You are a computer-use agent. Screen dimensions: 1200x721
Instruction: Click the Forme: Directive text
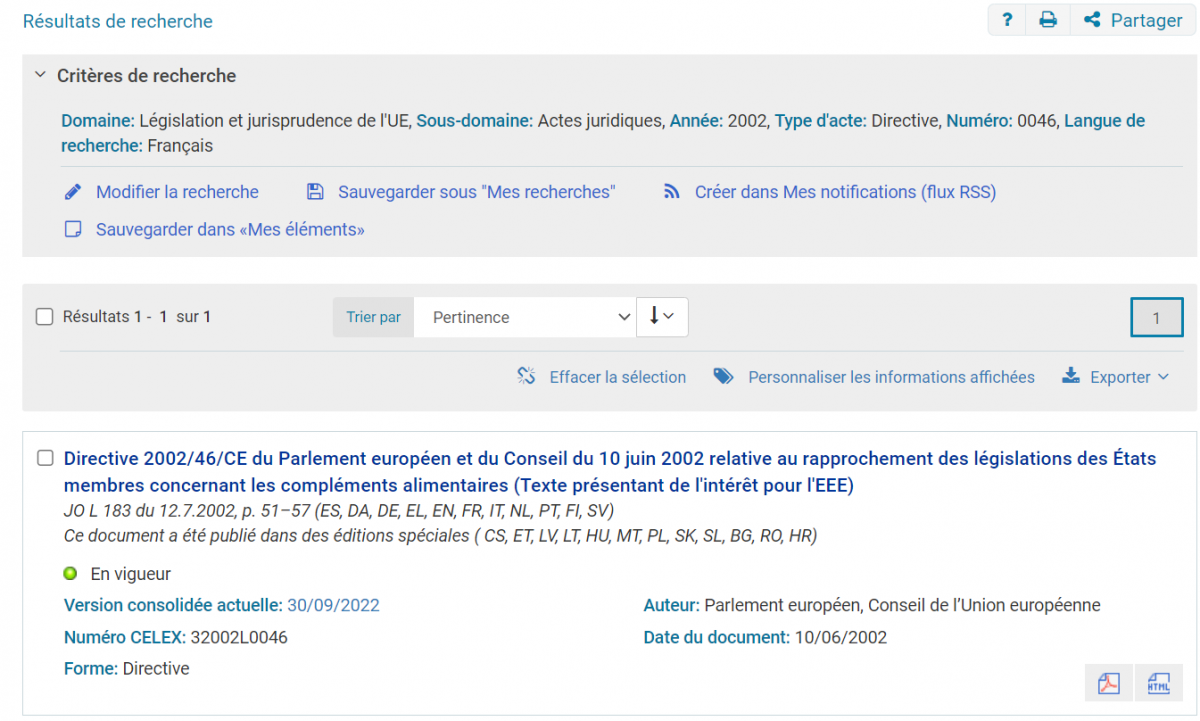tap(126, 668)
